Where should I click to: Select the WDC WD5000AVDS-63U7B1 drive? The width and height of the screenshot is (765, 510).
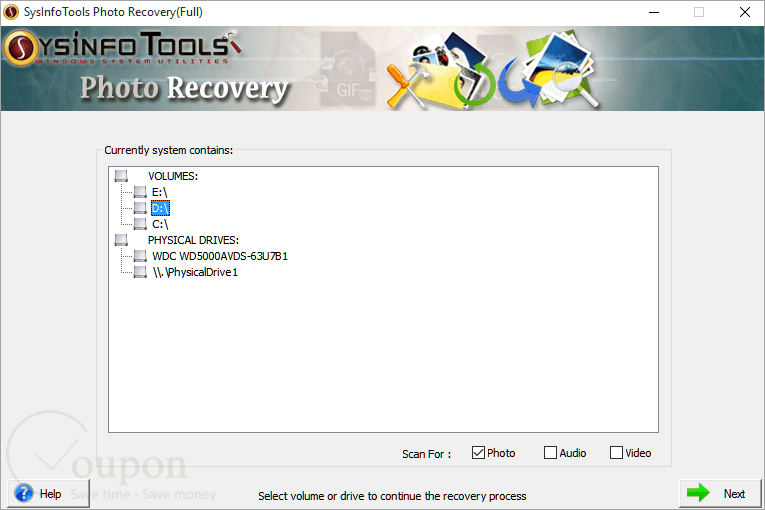click(x=220, y=256)
